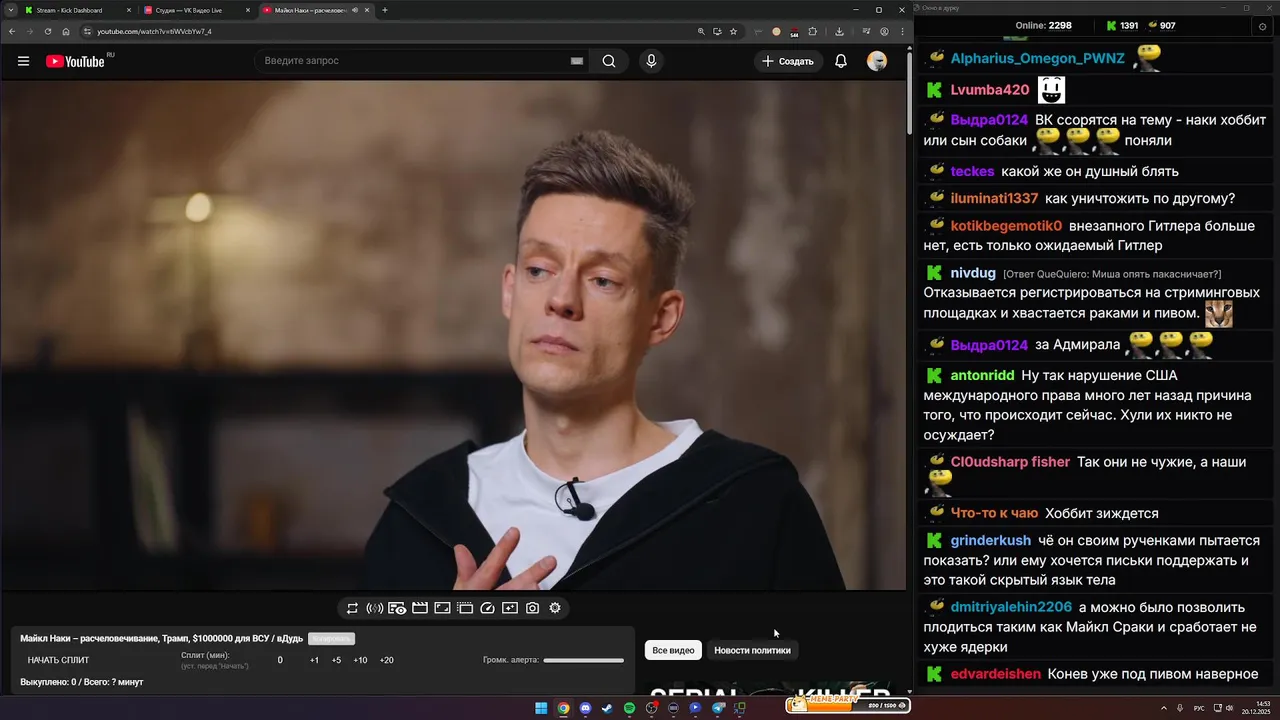Click the 'Online: 2298' counter in chat window

pyautogui.click(x=1043, y=26)
